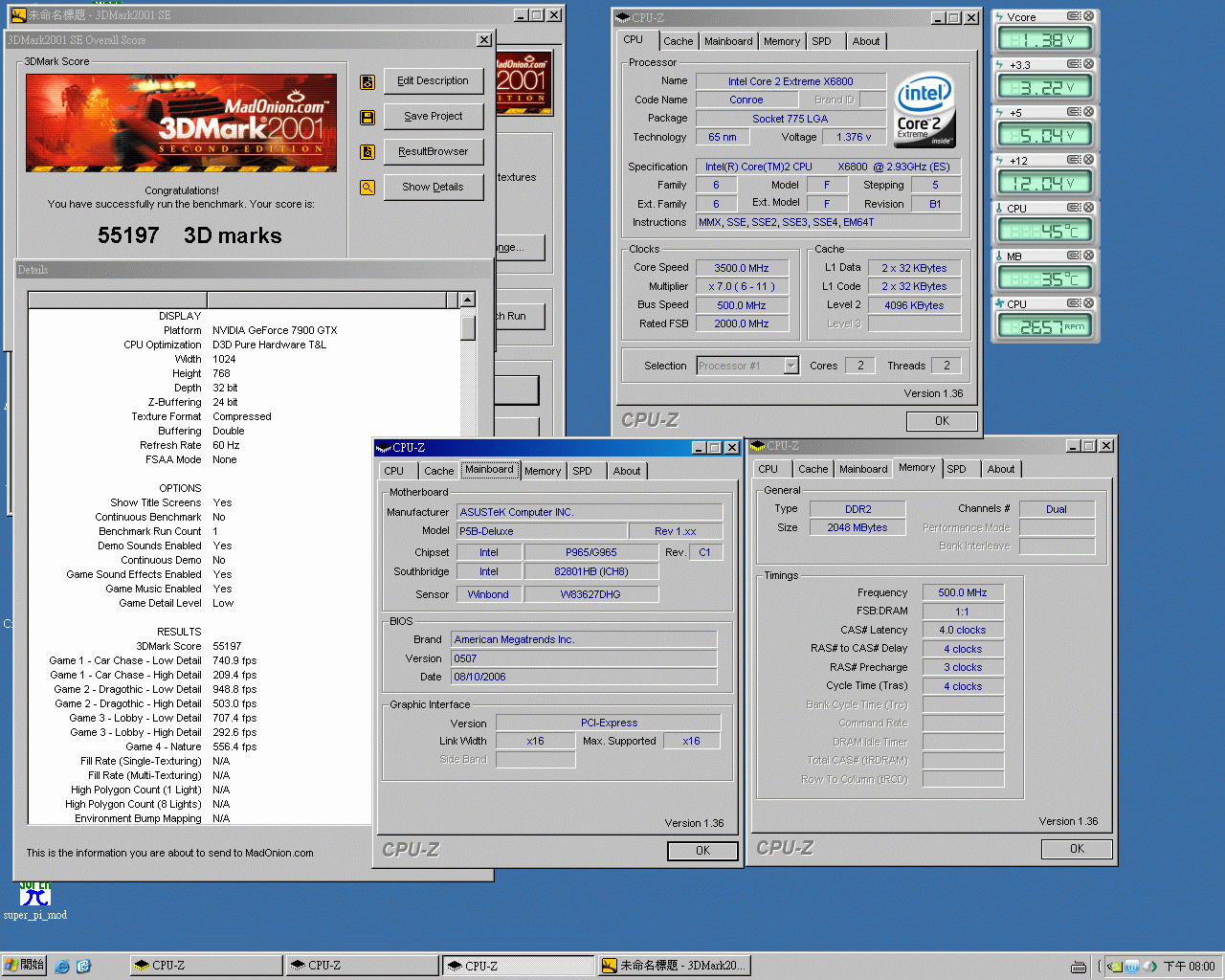Viewport: 1225px width, 980px height.
Task: Open the Start menu button
Action: click(24, 966)
